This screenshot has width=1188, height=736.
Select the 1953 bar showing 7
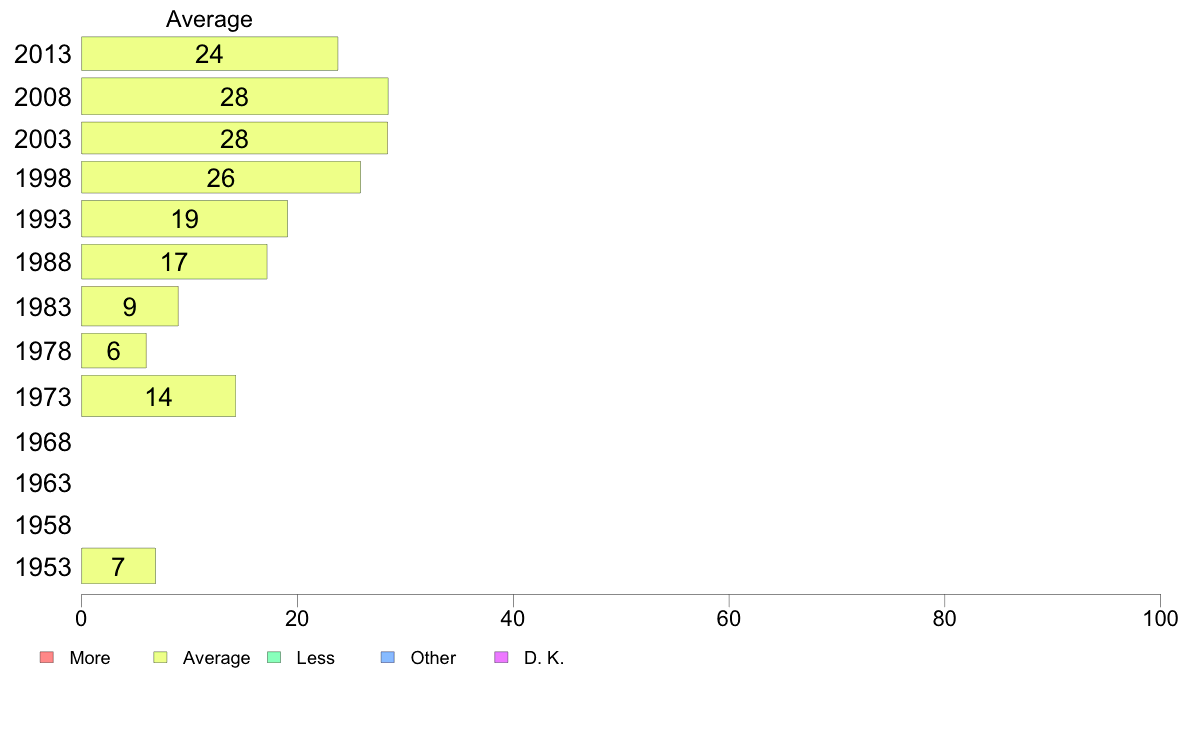118,566
